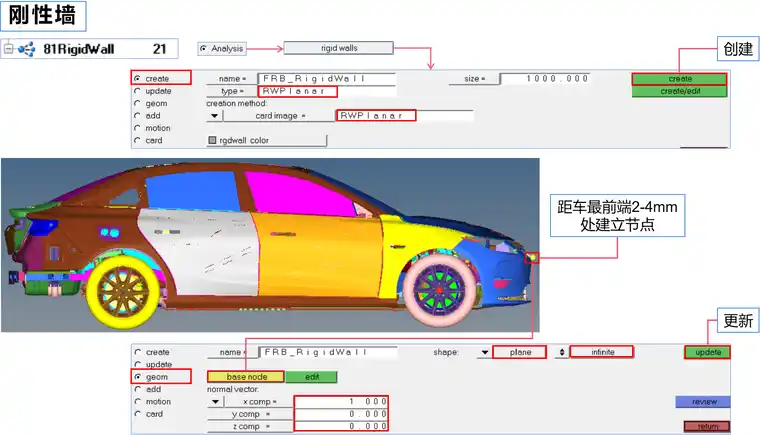Select the create radio option in top panel
Viewport: 760px width, 435px height.
(138, 78)
